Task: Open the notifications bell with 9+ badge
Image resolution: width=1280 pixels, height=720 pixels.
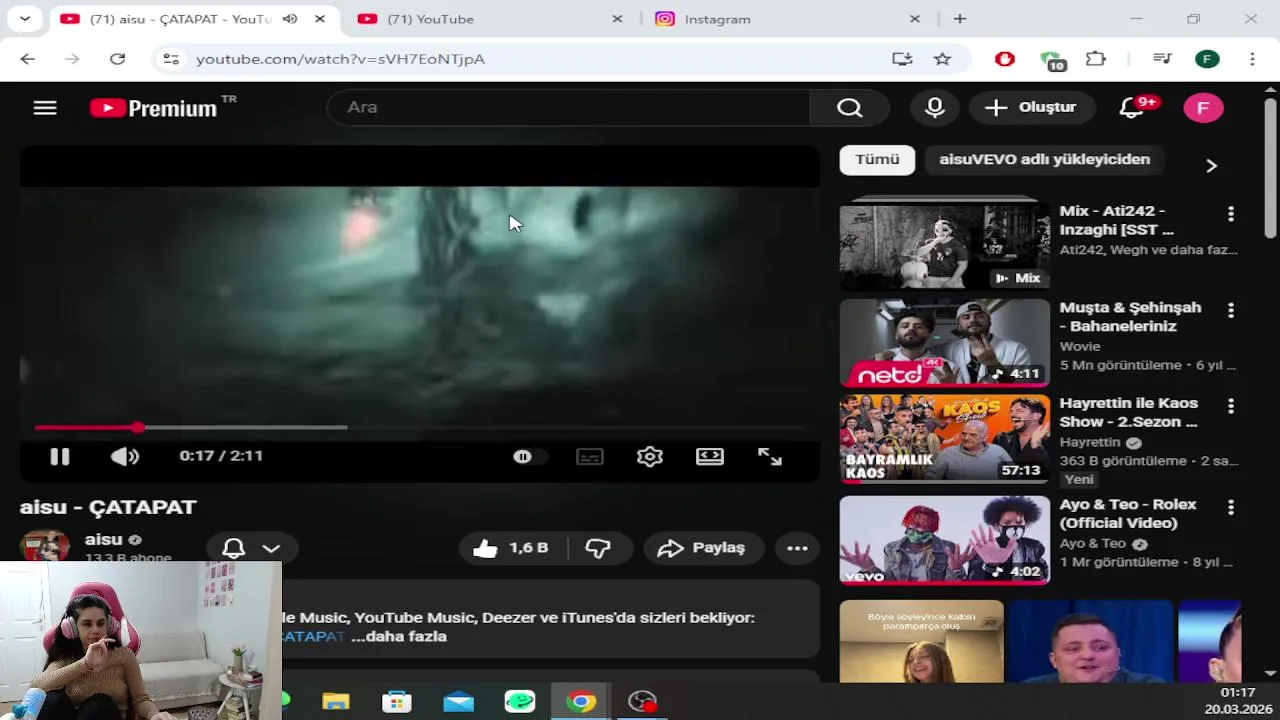Action: point(1133,107)
